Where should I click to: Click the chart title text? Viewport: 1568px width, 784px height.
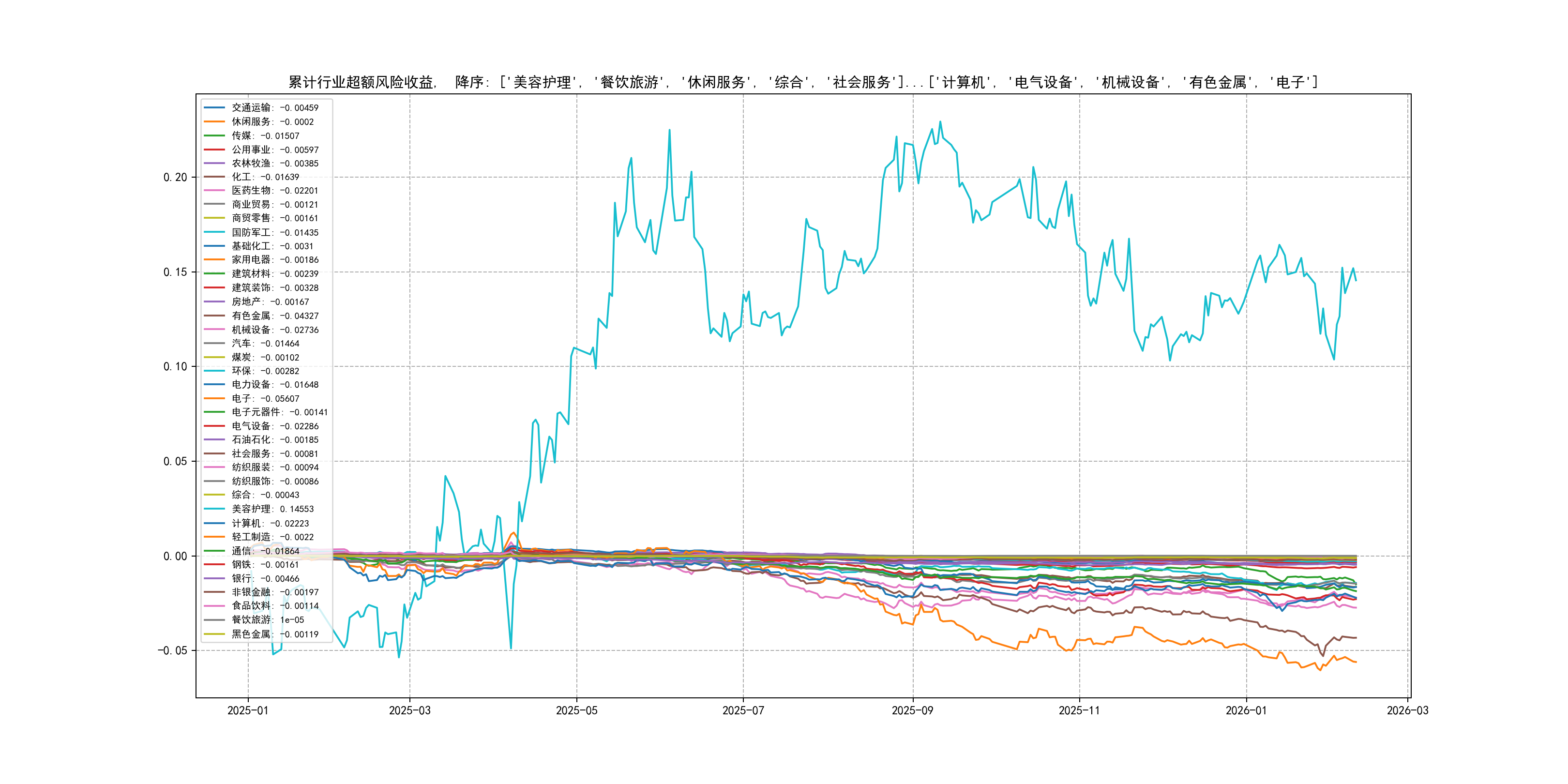pyautogui.click(x=802, y=82)
